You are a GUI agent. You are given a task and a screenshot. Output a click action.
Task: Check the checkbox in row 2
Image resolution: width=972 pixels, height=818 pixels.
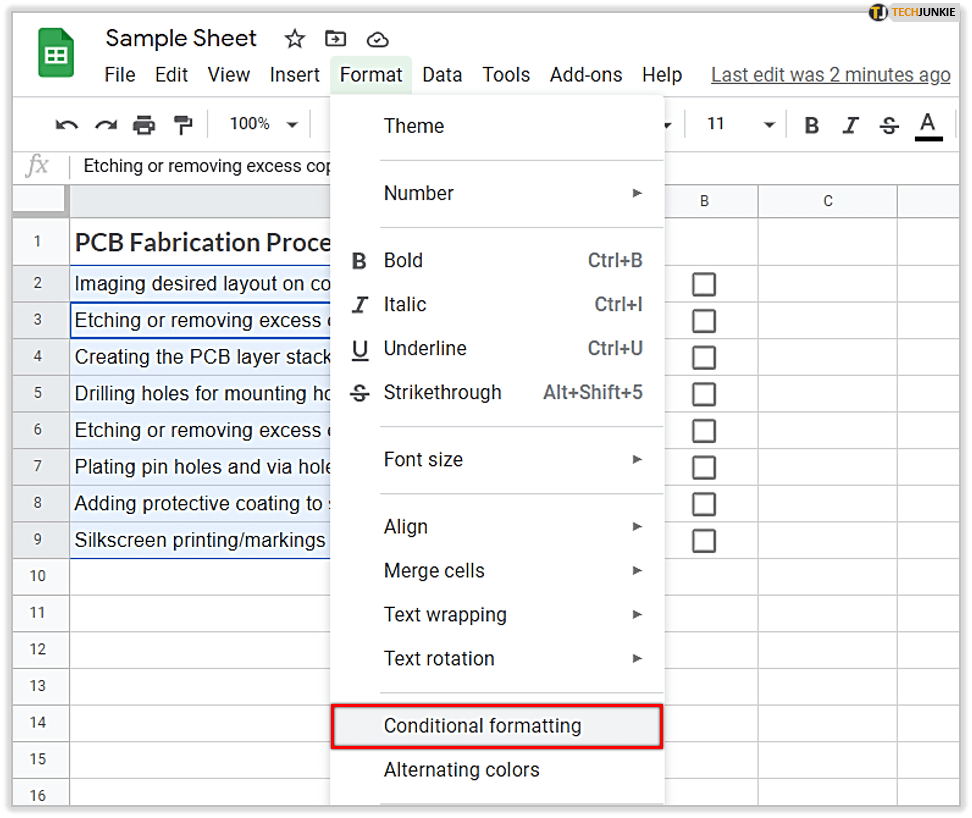coord(704,285)
